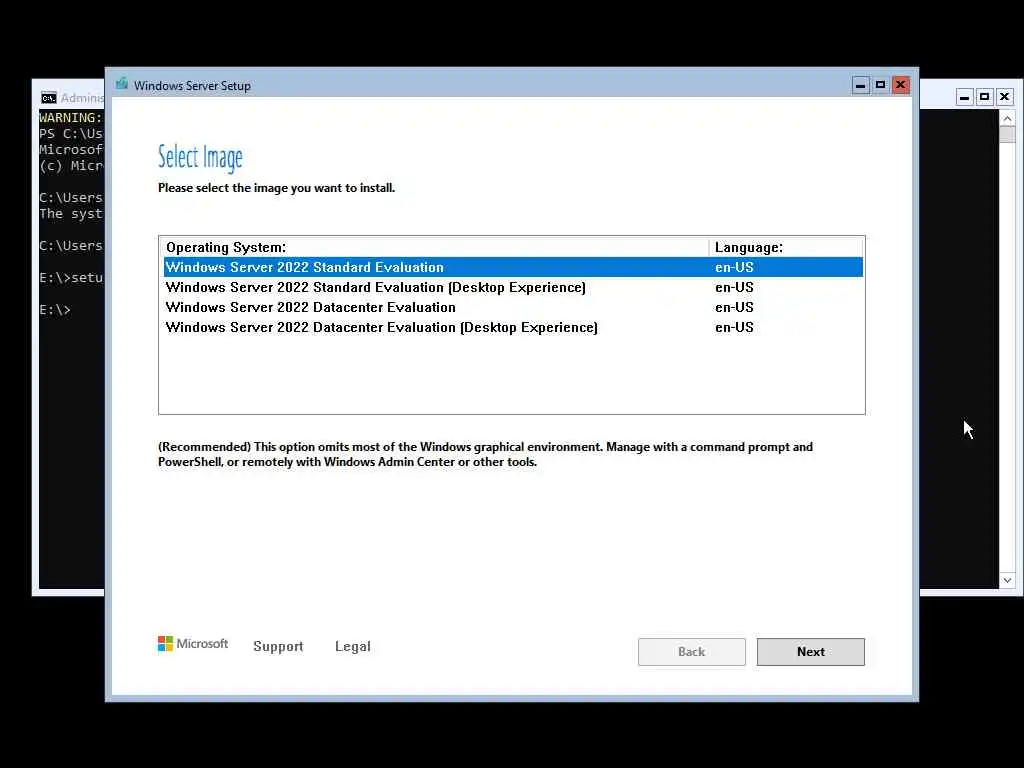This screenshot has width=1024, height=768.
Task: Choose Standard Evaluation (Desktop Experience) image
Action: tap(513, 287)
